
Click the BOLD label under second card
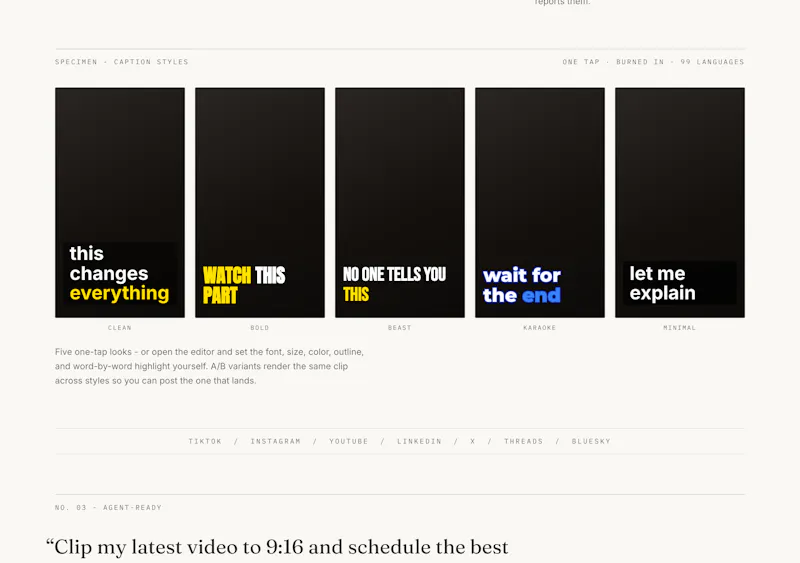pyautogui.click(x=260, y=328)
